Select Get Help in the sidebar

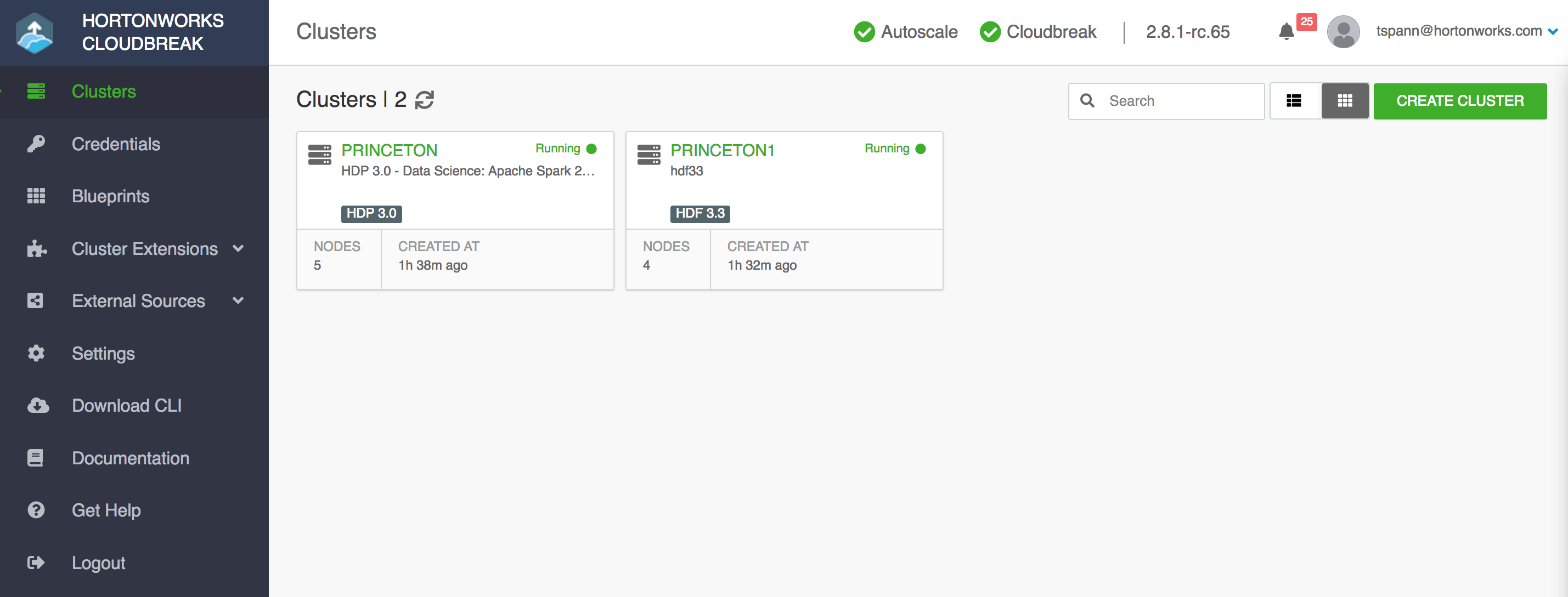pos(106,510)
